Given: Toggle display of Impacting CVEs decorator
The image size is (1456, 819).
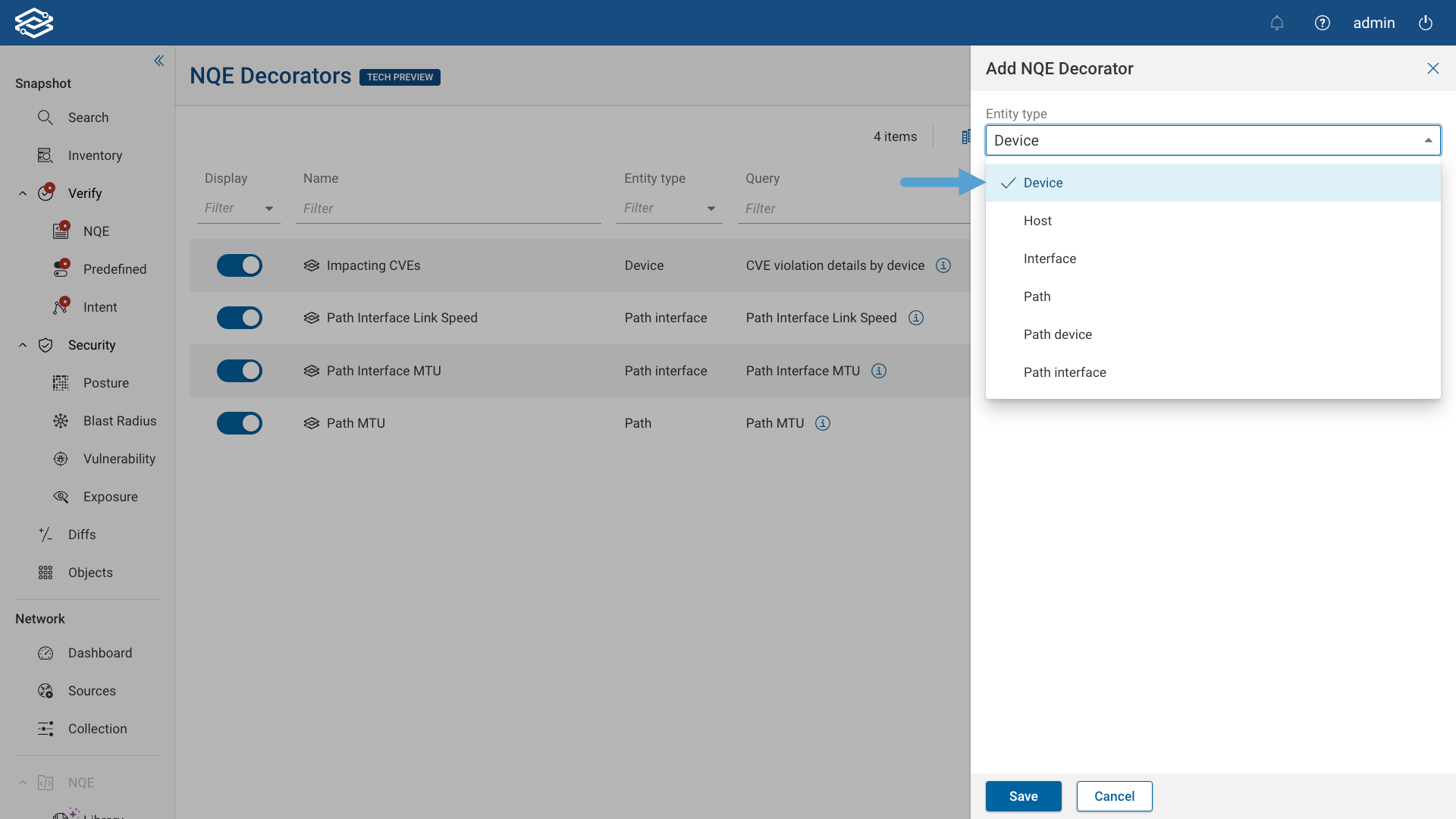Looking at the screenshot, I should [x=240, y=265].
